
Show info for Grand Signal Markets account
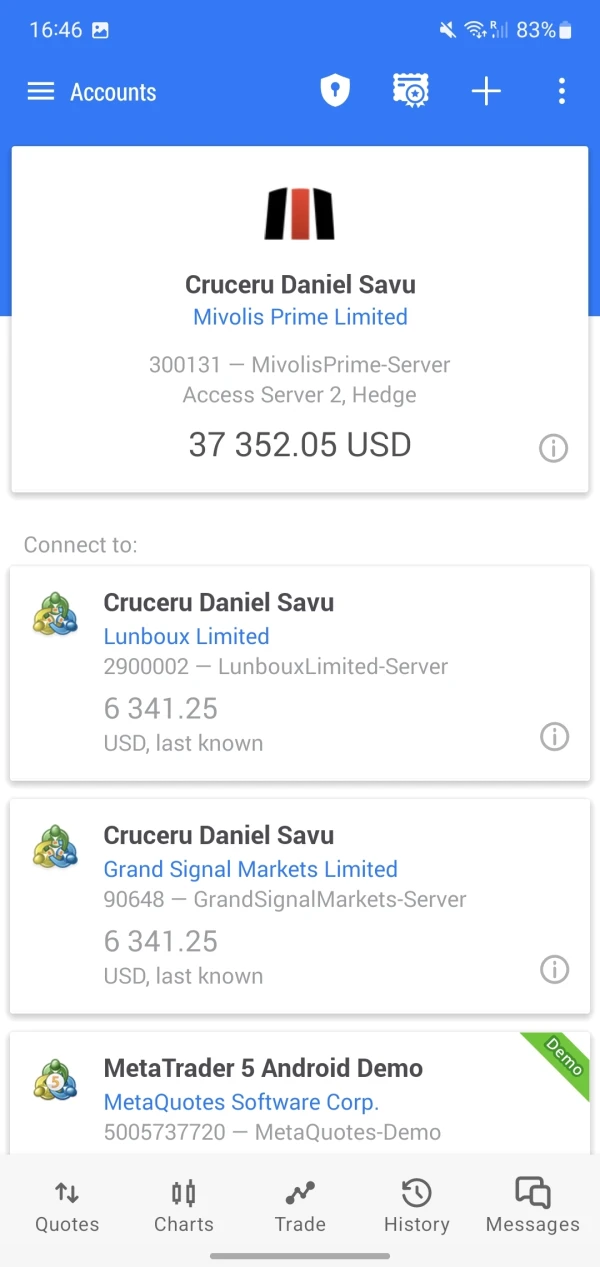click(554, 969)
